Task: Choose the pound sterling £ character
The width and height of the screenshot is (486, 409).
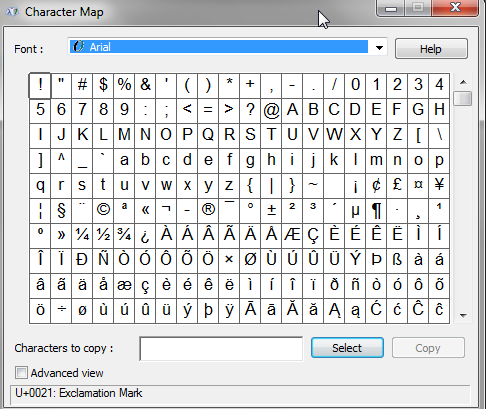Action: [397, 186]
